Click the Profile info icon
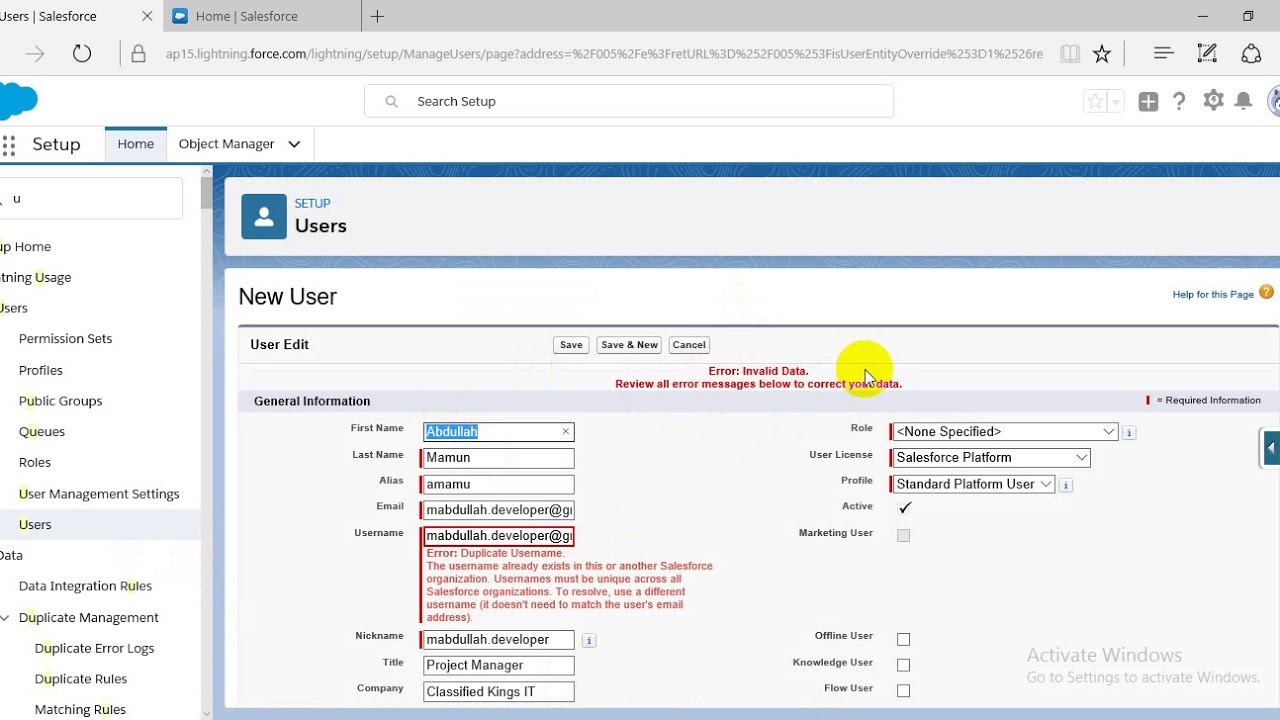Image resolution: width=1280 pixels, height=720 pixels. tap(1066, 485)
